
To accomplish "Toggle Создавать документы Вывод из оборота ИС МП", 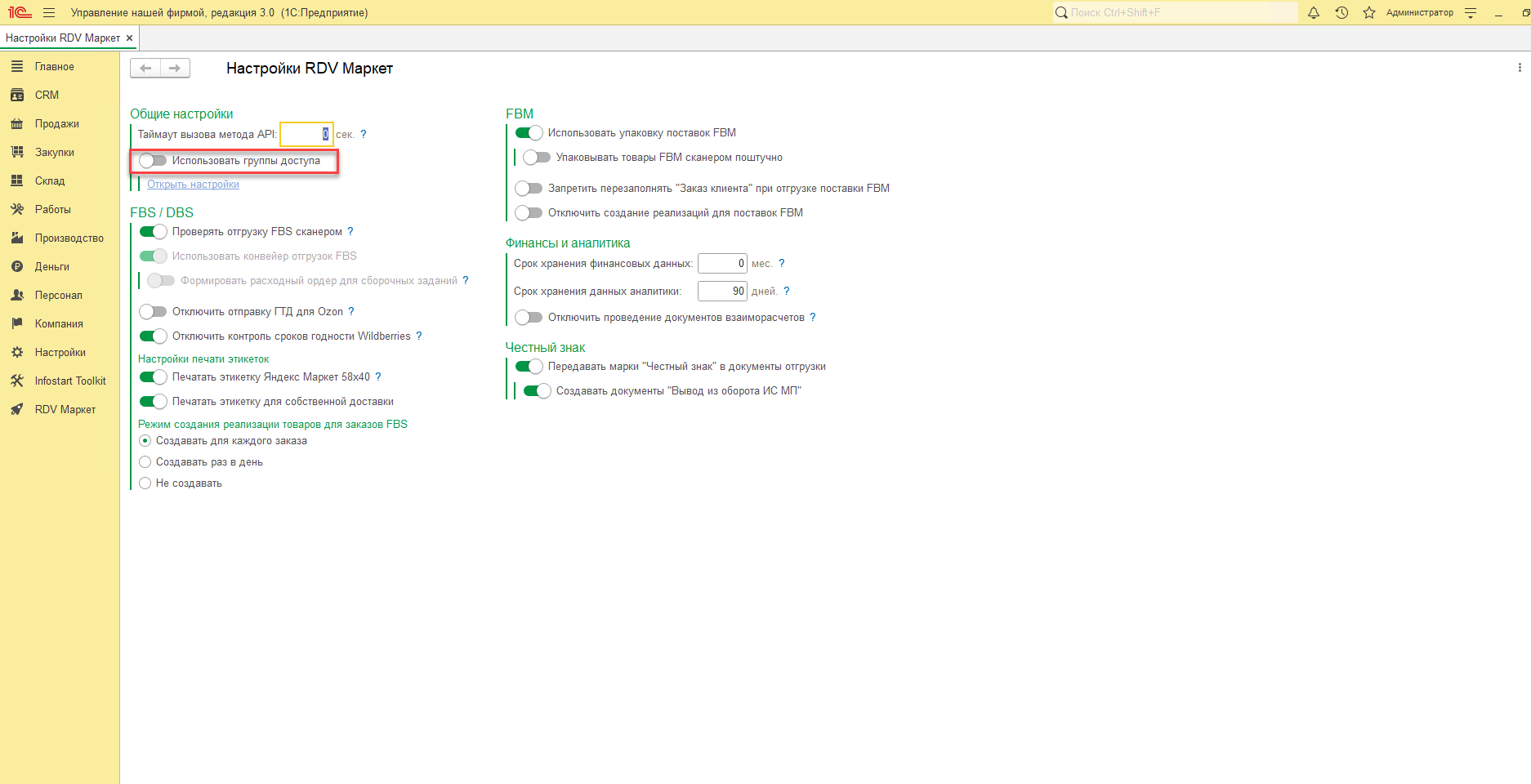I will 537,390.
